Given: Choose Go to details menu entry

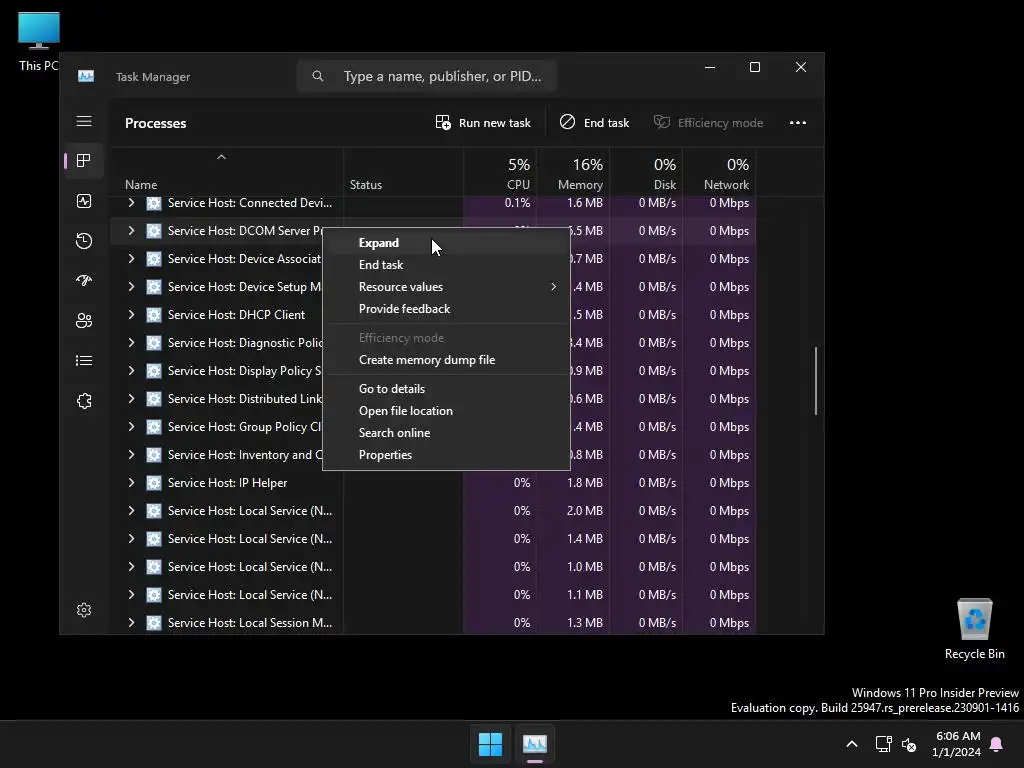Looking at the screenshot, I should coord(446,389).
